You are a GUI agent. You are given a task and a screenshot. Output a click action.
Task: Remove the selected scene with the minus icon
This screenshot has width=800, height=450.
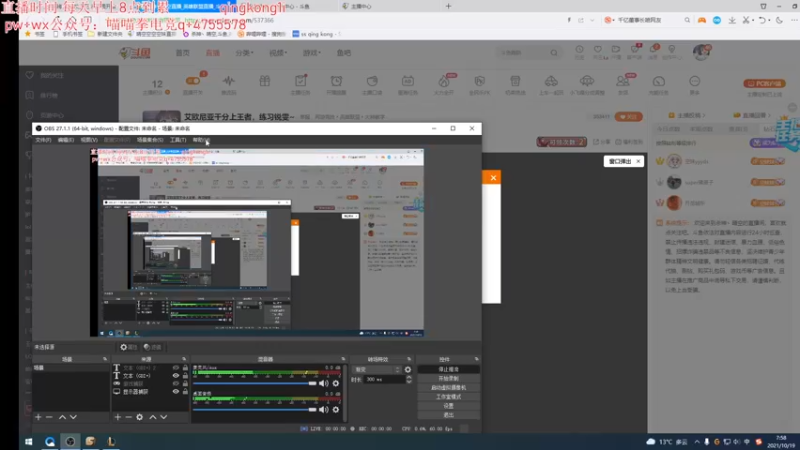coord(49,417)
